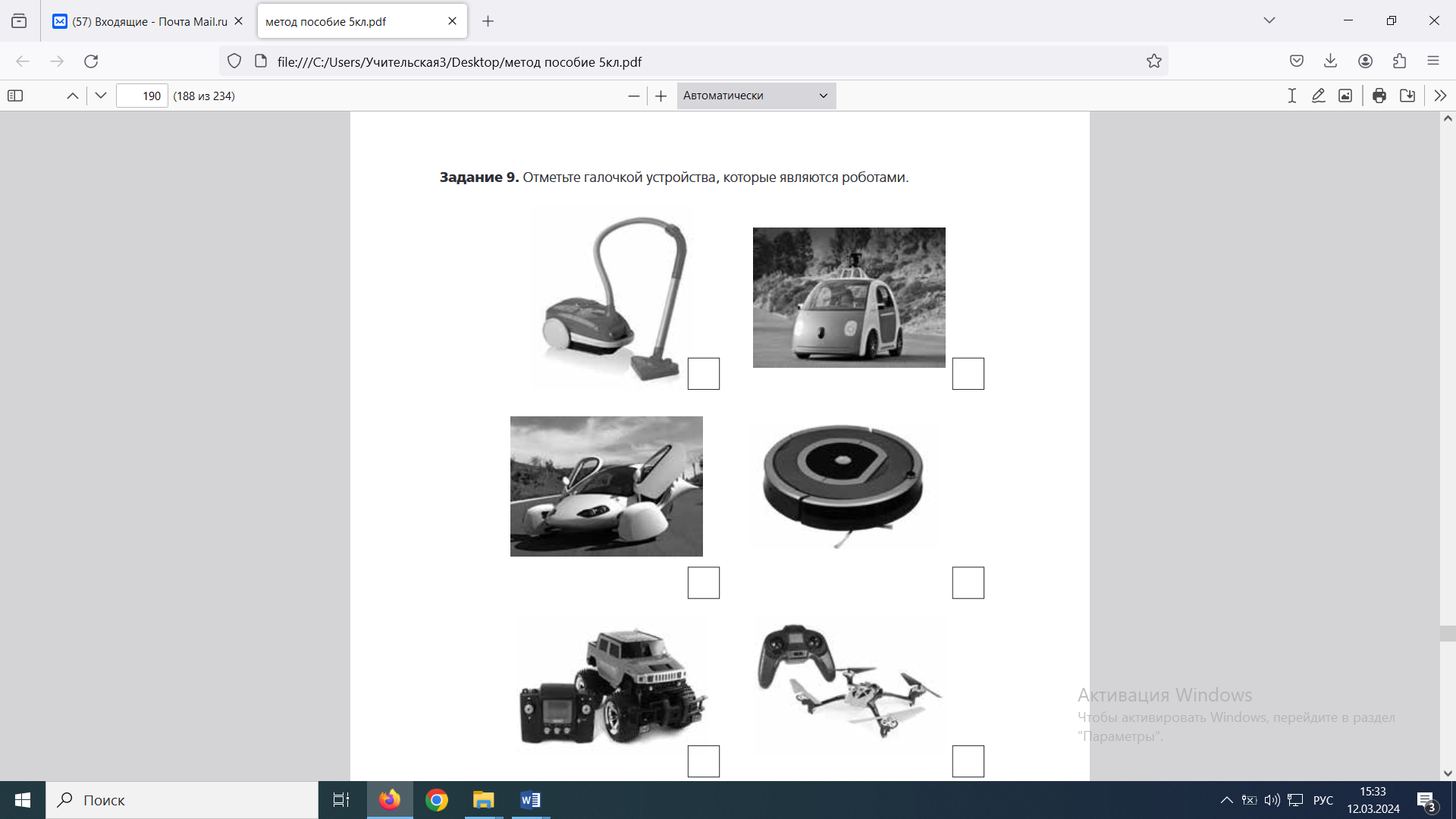Click the page number field showing 190

click(142, 96)
